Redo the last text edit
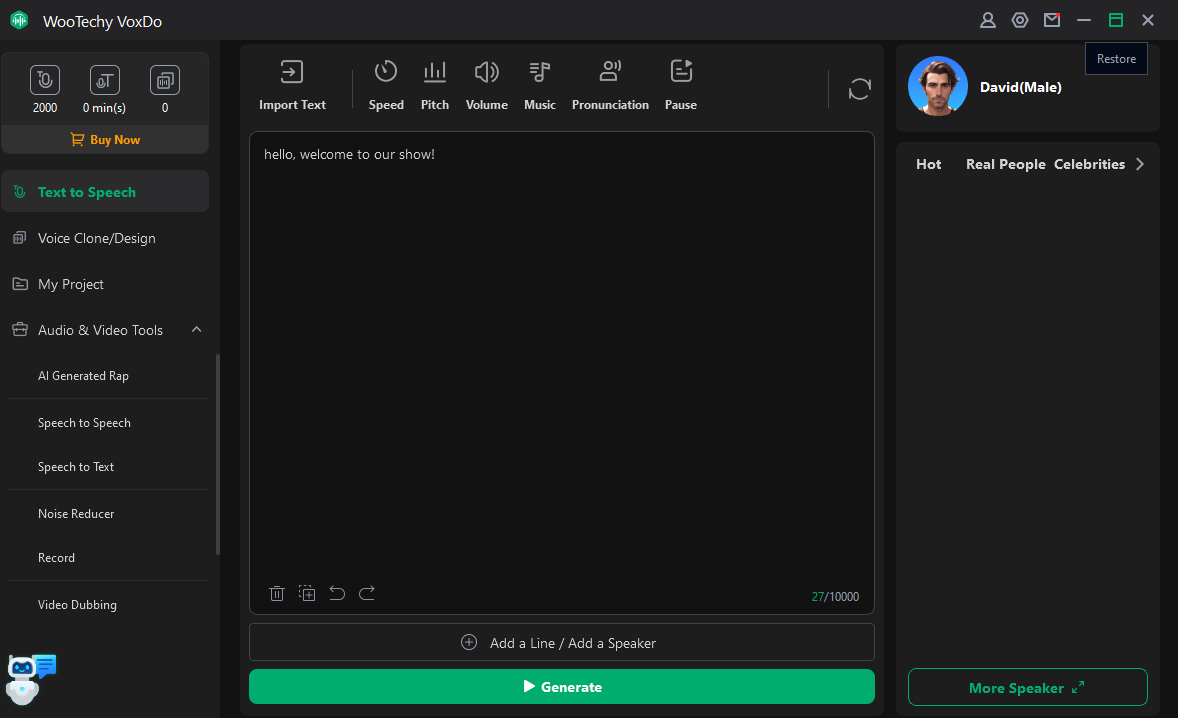This screenshot has height=718, width=1178. tap(367, 593)
